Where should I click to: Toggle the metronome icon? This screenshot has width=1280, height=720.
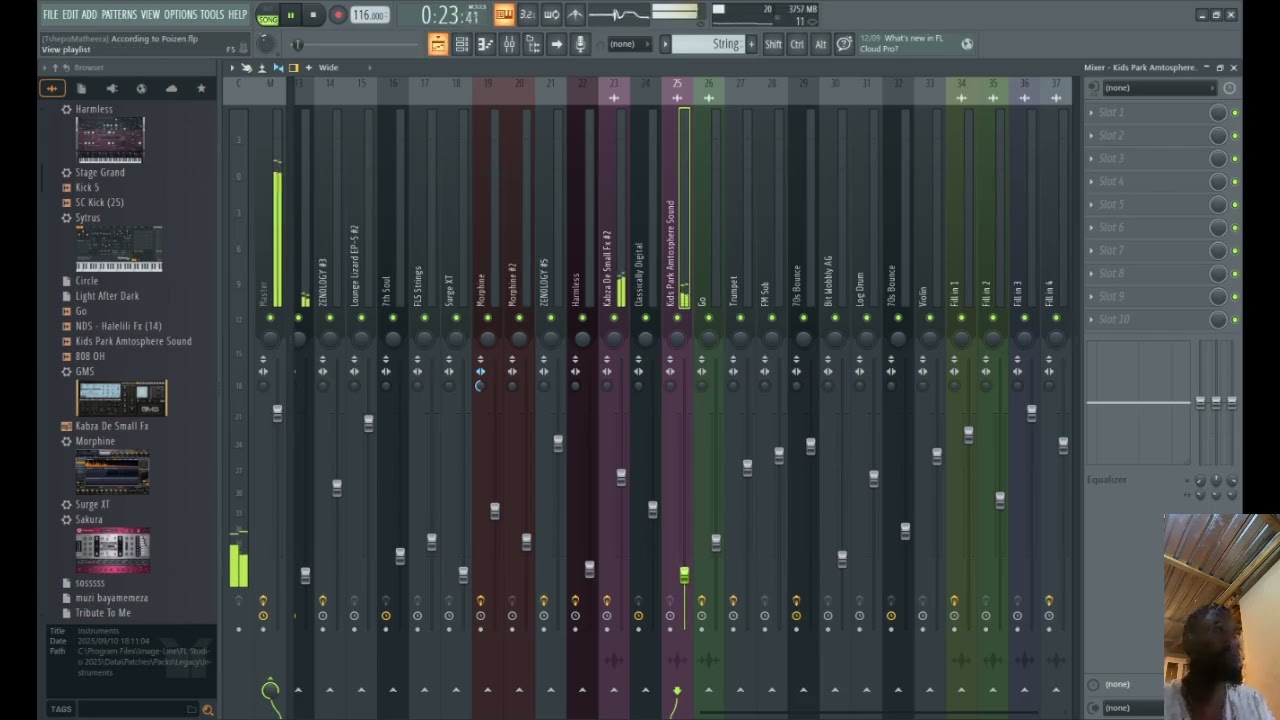[575, 14]
